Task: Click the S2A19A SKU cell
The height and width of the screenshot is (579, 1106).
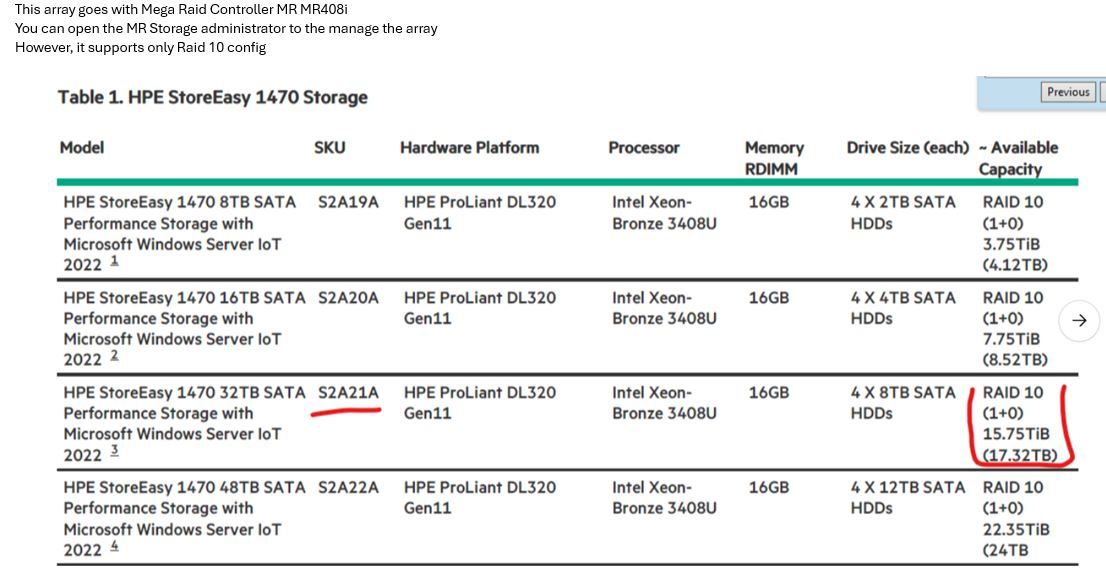Action: [348, 202]
